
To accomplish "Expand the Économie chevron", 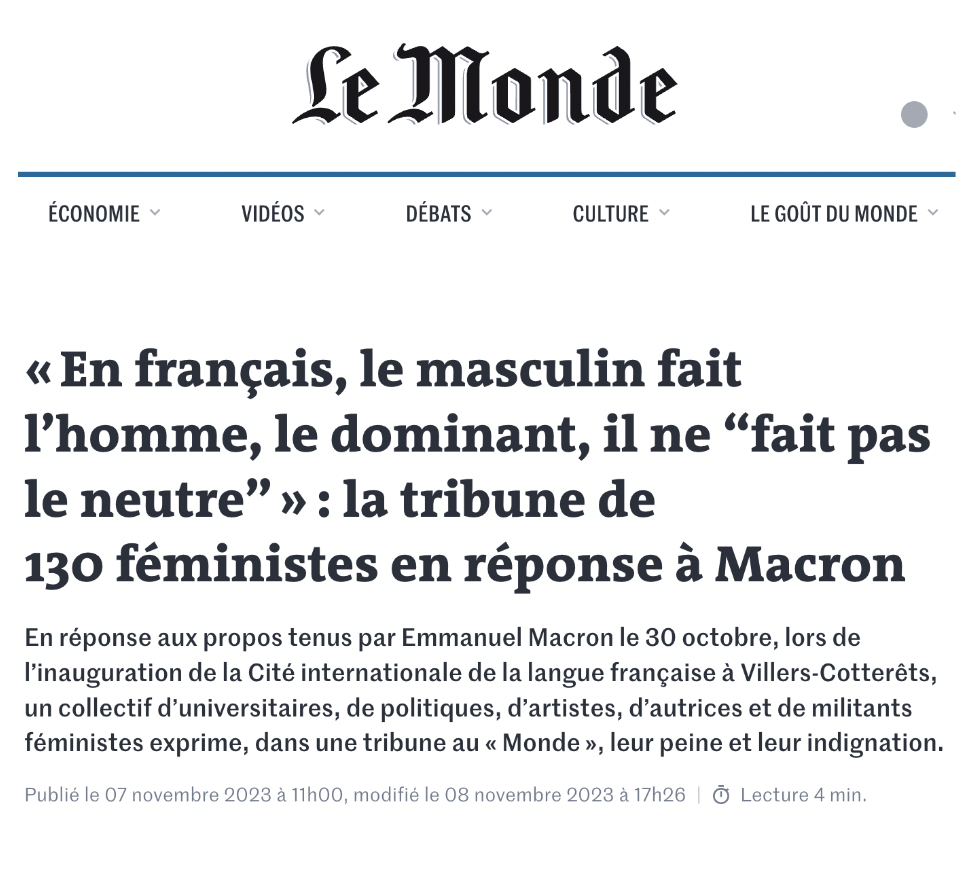I will [155, 213].
